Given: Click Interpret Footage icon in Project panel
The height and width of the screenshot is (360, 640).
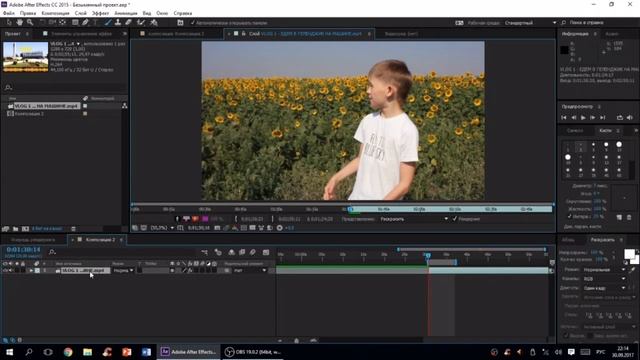Looking at the screenshot, I should pyautogui.click(x=5, y=229).
